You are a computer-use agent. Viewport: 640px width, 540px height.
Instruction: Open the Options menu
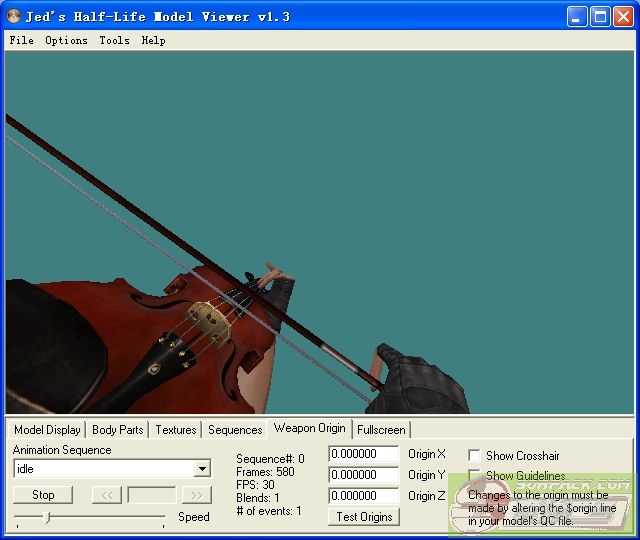point(66,40)
